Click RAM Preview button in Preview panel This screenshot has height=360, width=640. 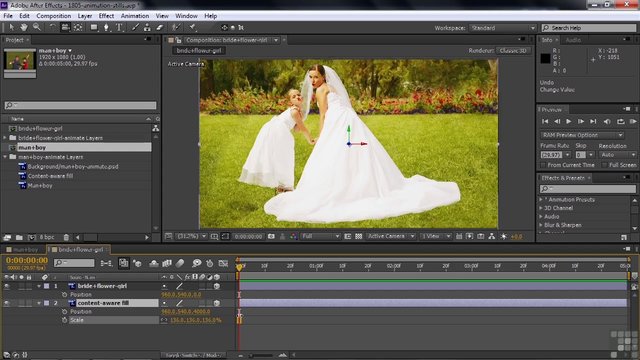click(x=633, y=121)
